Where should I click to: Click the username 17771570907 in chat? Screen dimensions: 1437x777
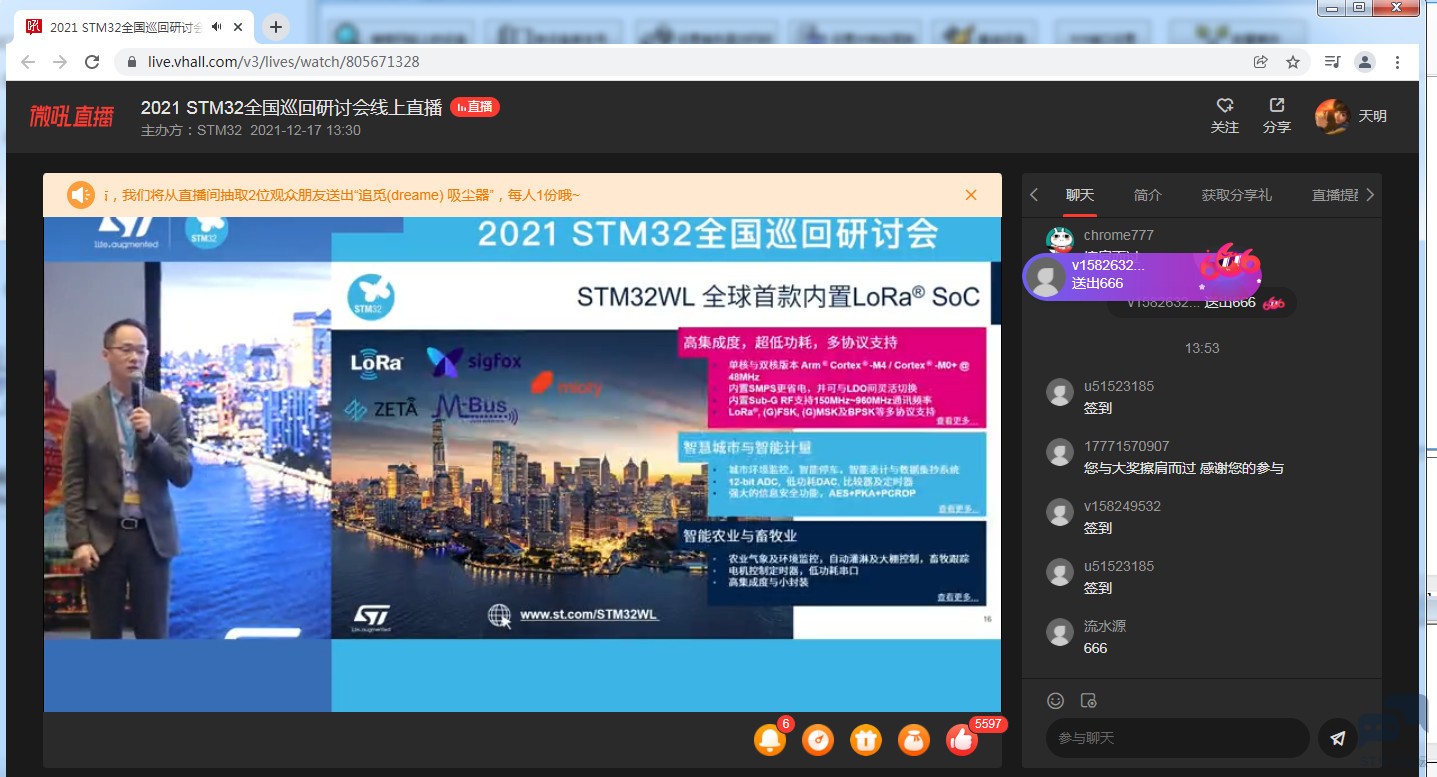pos(1126,446)
